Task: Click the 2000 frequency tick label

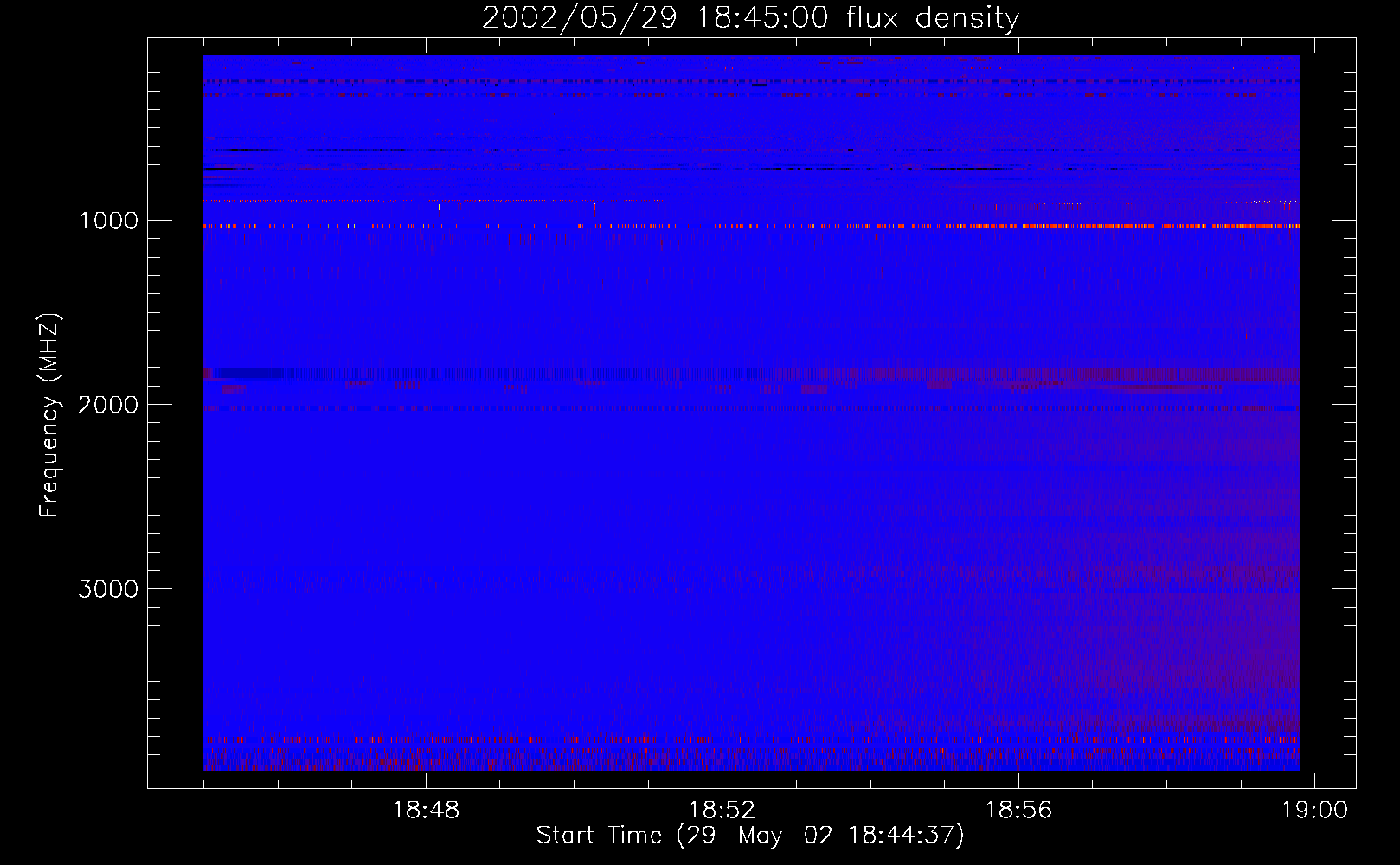Action: pos(108,405)
